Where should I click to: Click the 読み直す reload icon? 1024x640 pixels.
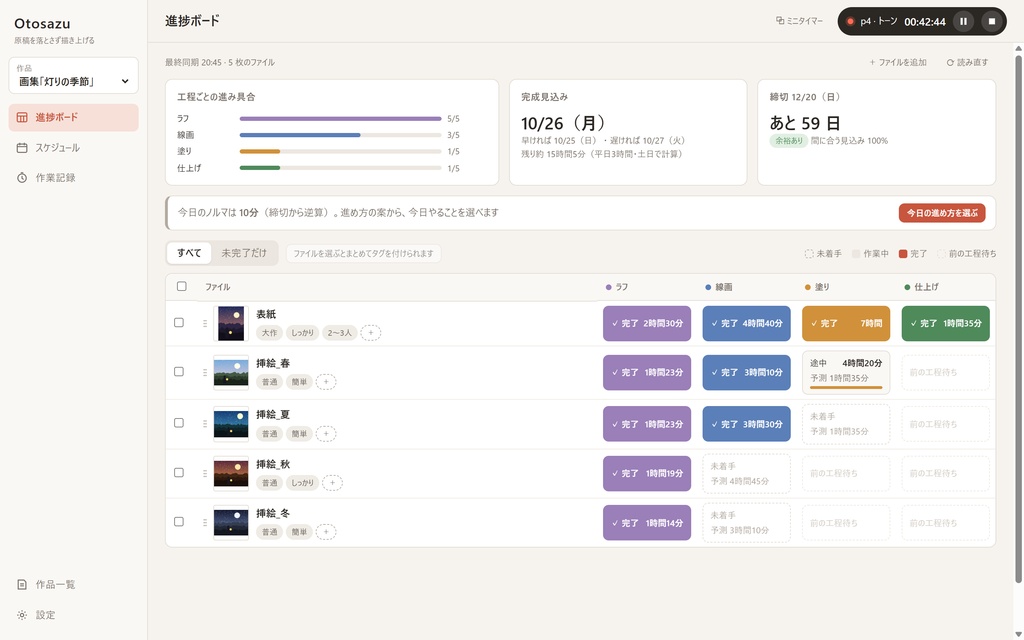pyautogui.click(x=950, y=63)
